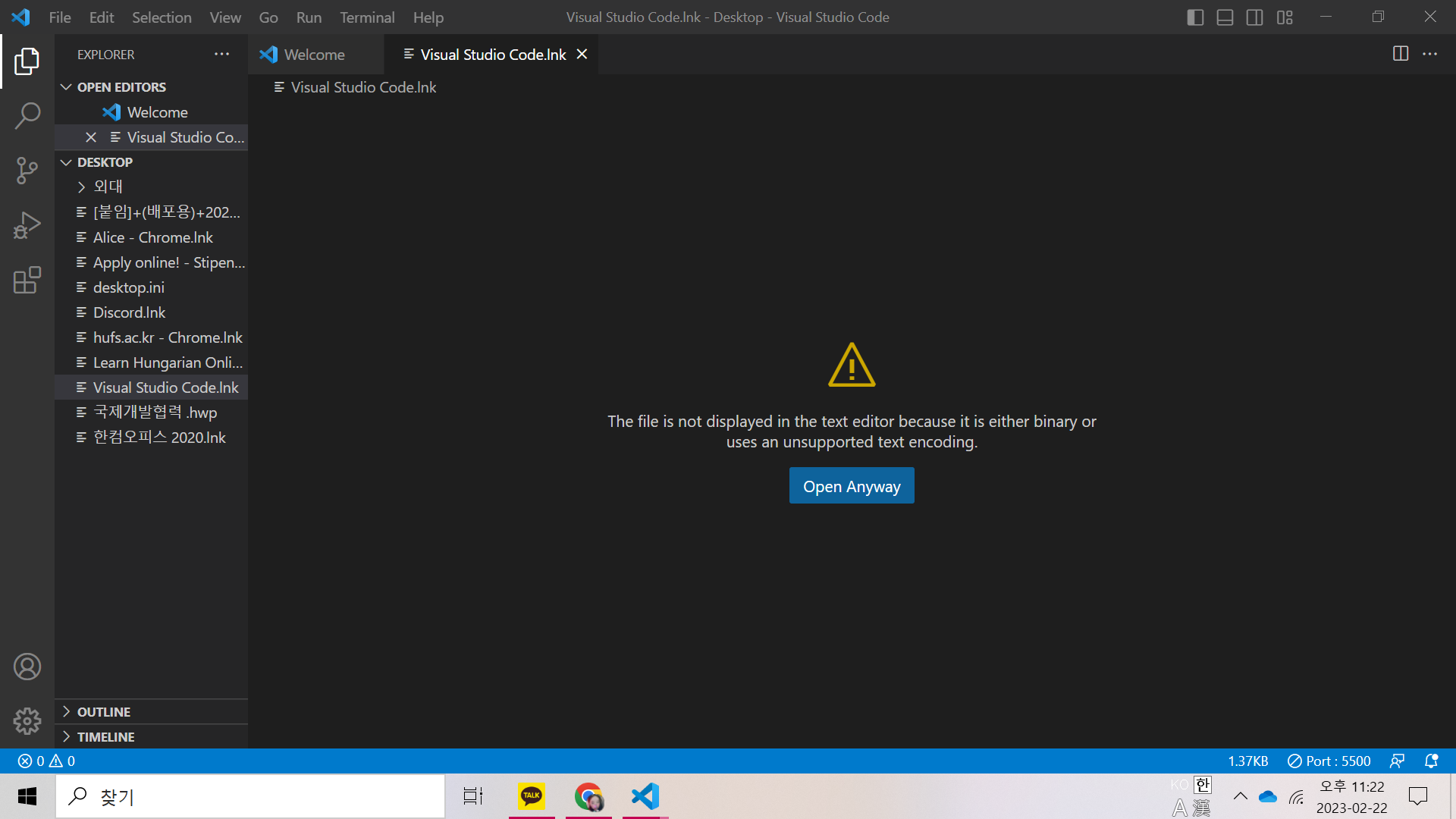
Task: Open the feedback status bar icon
Action: click(1397, 761)
